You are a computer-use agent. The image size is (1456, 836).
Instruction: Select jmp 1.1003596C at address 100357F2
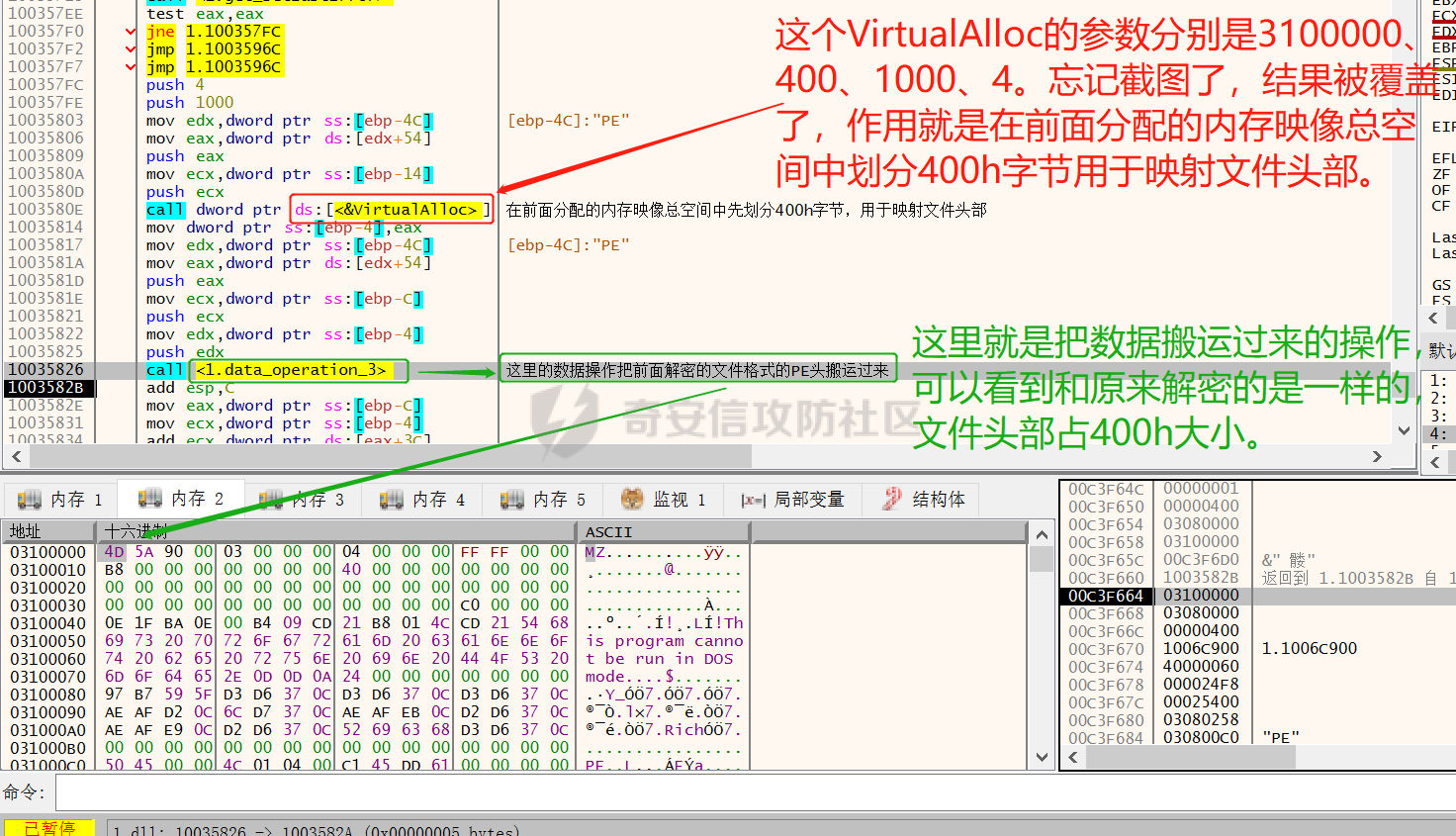coord(214,49)
